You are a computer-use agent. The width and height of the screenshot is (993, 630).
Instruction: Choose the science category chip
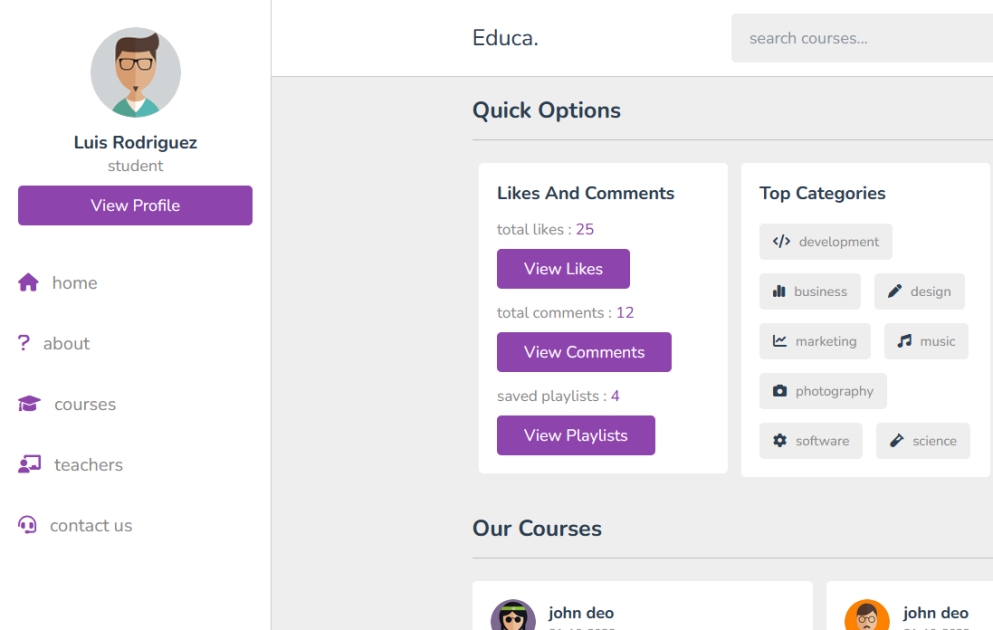(x=923, y=441)
